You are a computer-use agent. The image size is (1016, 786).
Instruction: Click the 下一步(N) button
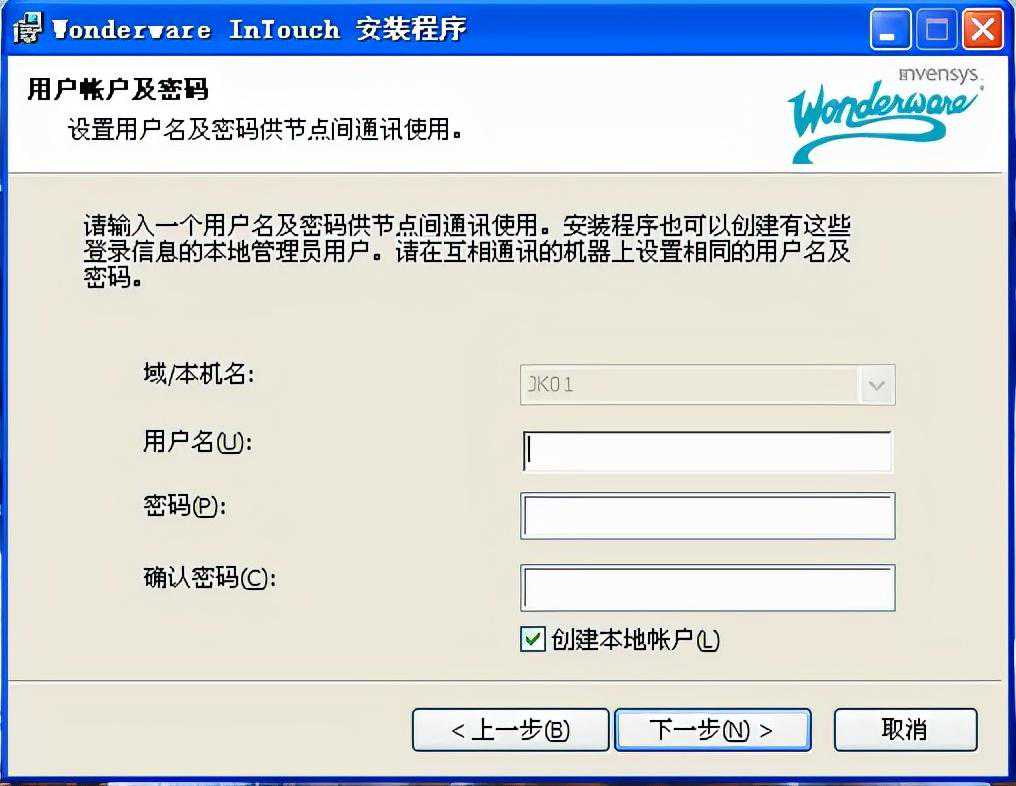[713, 730]
